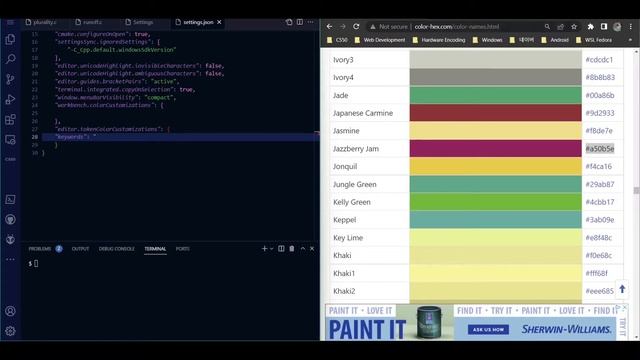Image resolution: width=640 pixels, height=360 pixels.
Task: Maximize the panel with the chevron up
Action: pos(303,249)
